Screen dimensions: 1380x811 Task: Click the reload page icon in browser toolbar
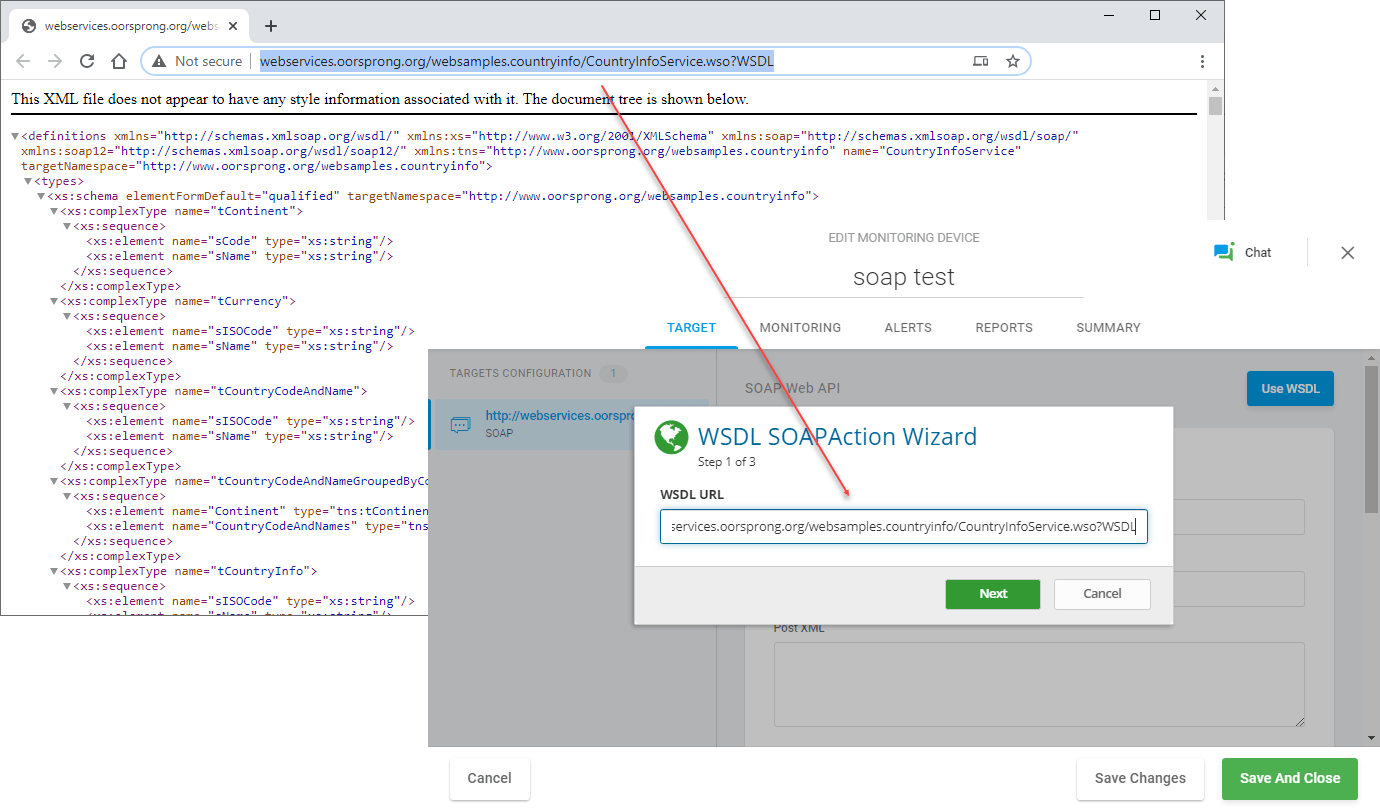87,61
